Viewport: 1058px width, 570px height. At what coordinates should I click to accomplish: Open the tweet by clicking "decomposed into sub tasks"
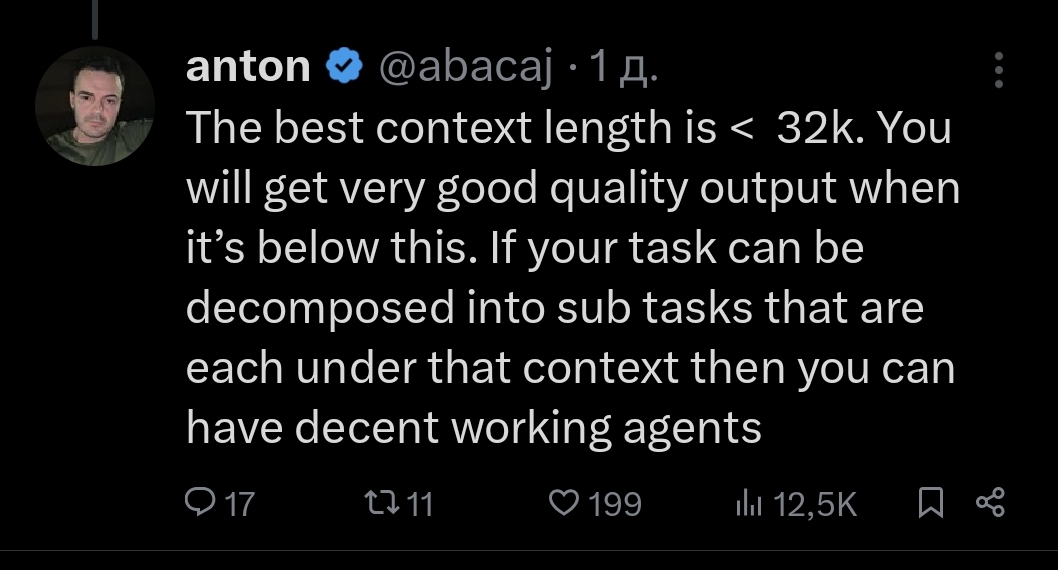pyautogui.click(x=554, y=309)
